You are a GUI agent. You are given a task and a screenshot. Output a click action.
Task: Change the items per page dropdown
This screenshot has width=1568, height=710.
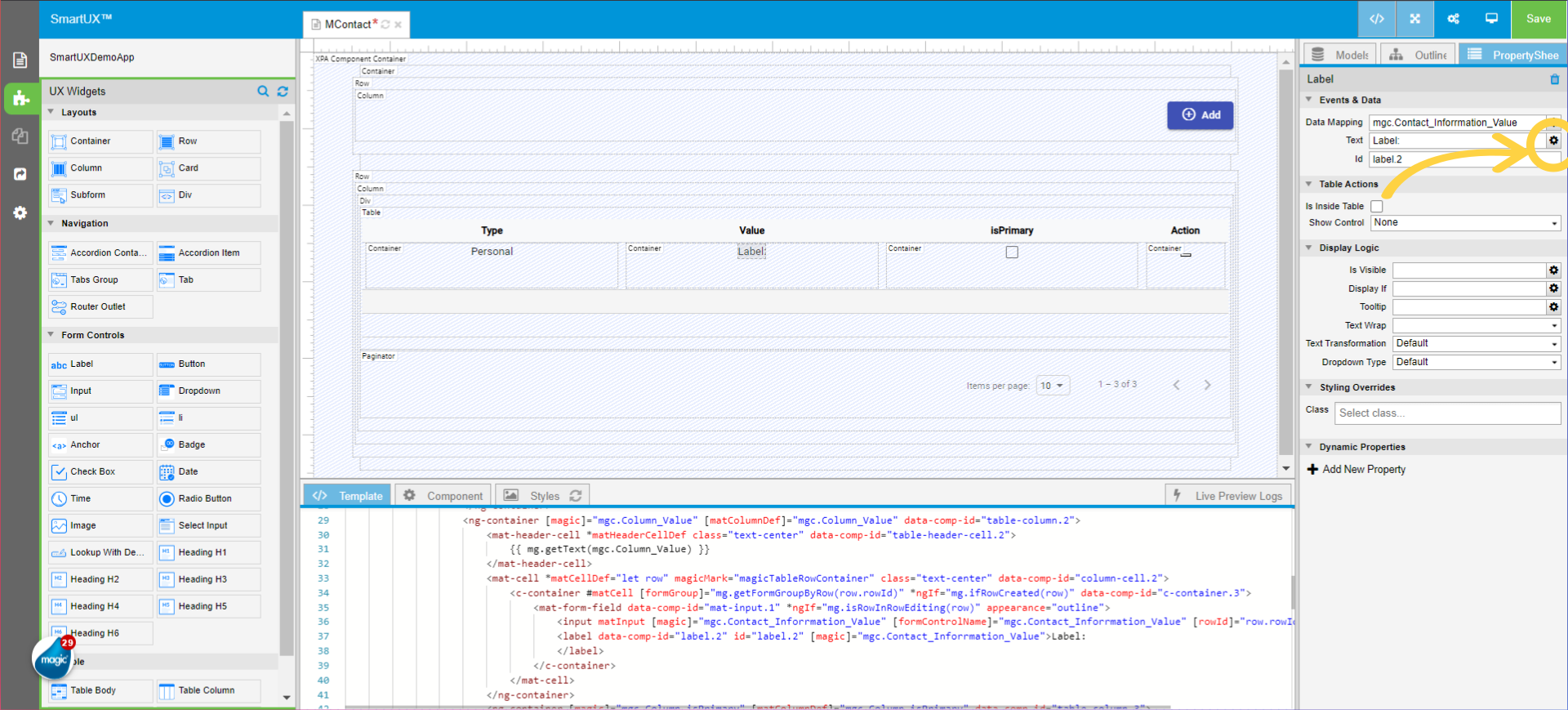point(1052,386)
